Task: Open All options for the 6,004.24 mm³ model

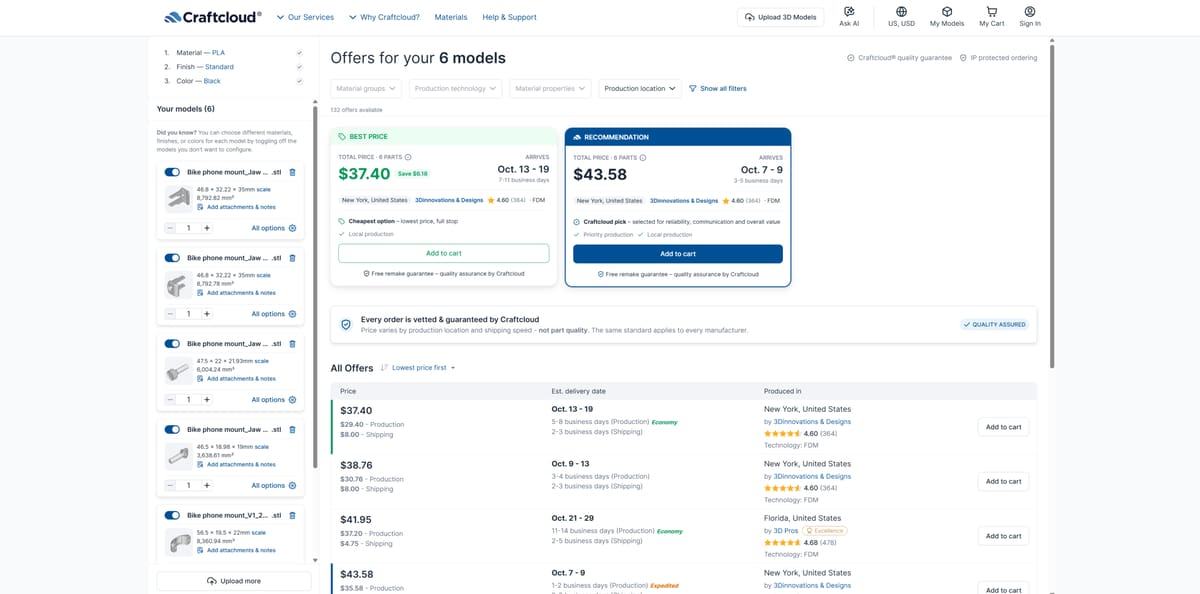Action: tap(274, 399)
